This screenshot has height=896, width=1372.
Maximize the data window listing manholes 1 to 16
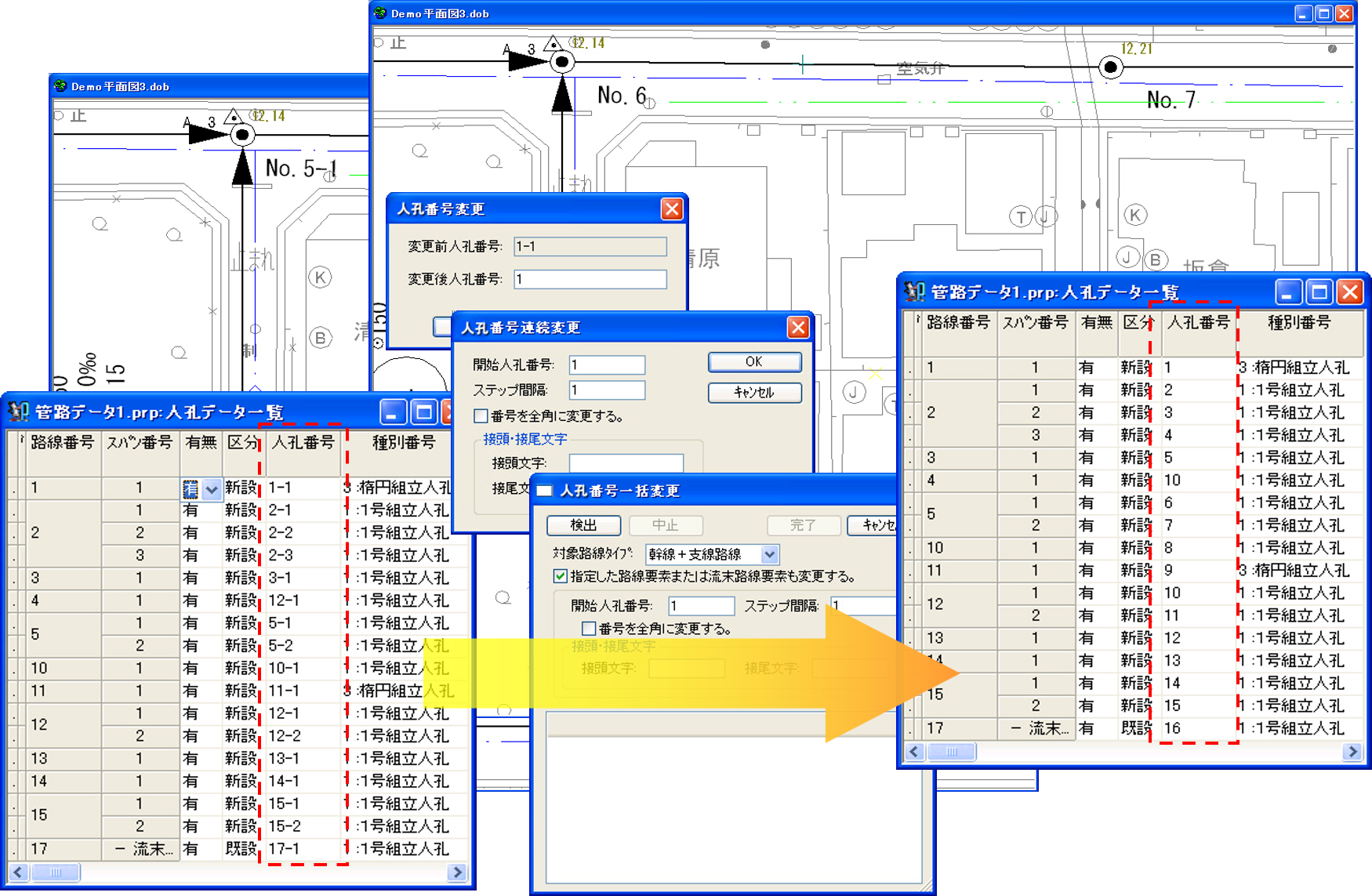(1319, 292)
